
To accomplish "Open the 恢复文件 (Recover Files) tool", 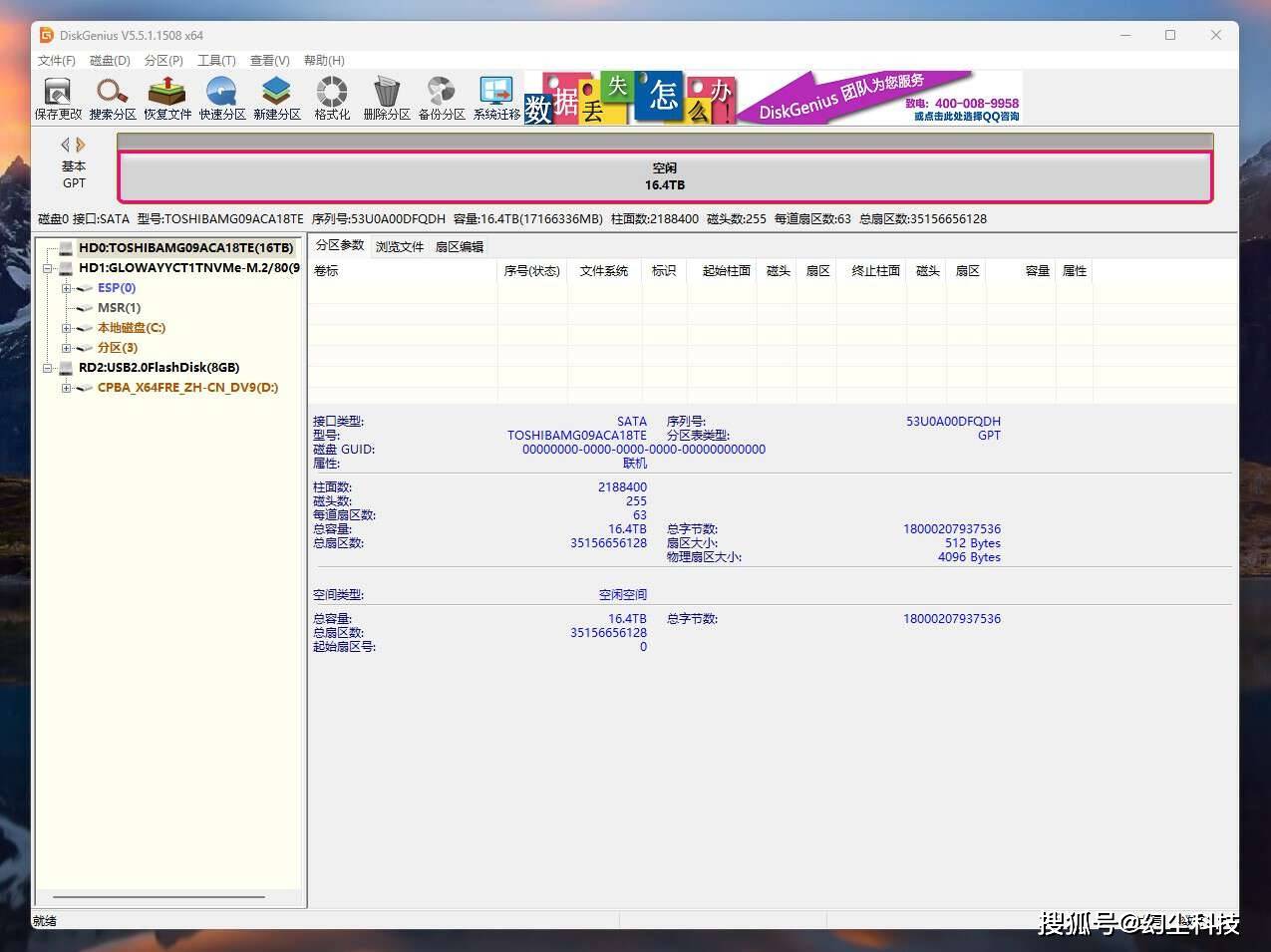I will [167, 97].
